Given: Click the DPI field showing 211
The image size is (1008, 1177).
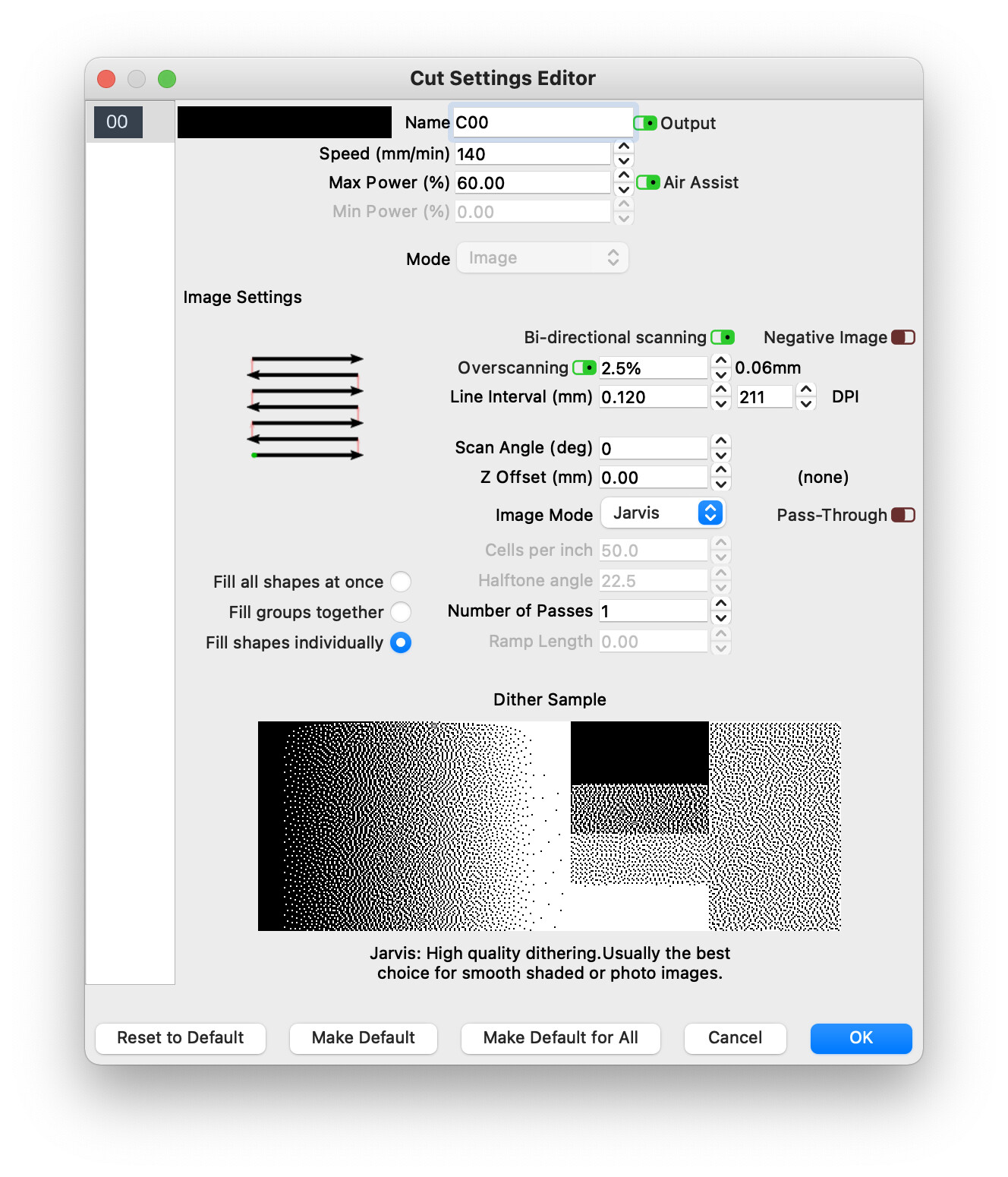Looking at the screenshot, I should tap(765, 397).
